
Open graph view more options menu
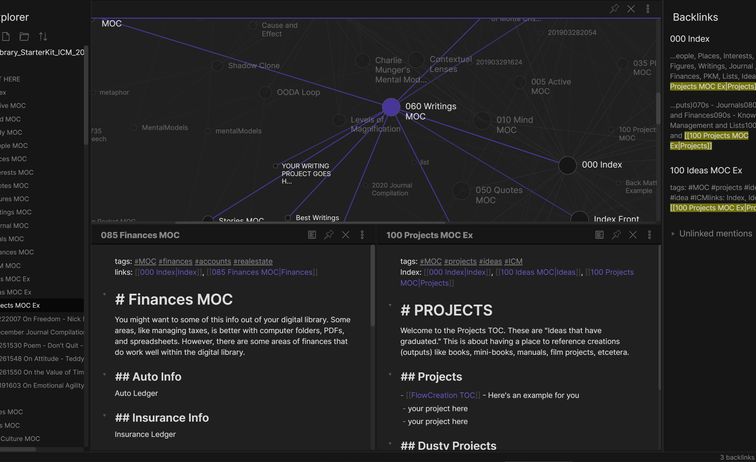pyautogui.click(x=648, y=9)
